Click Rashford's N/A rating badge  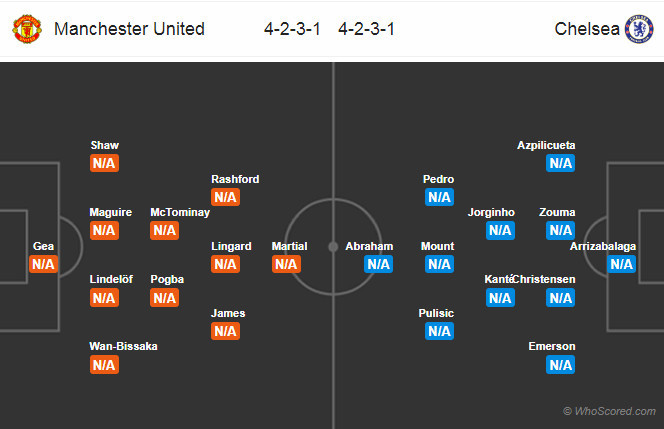pyautogui.click(x=225, y=197)
